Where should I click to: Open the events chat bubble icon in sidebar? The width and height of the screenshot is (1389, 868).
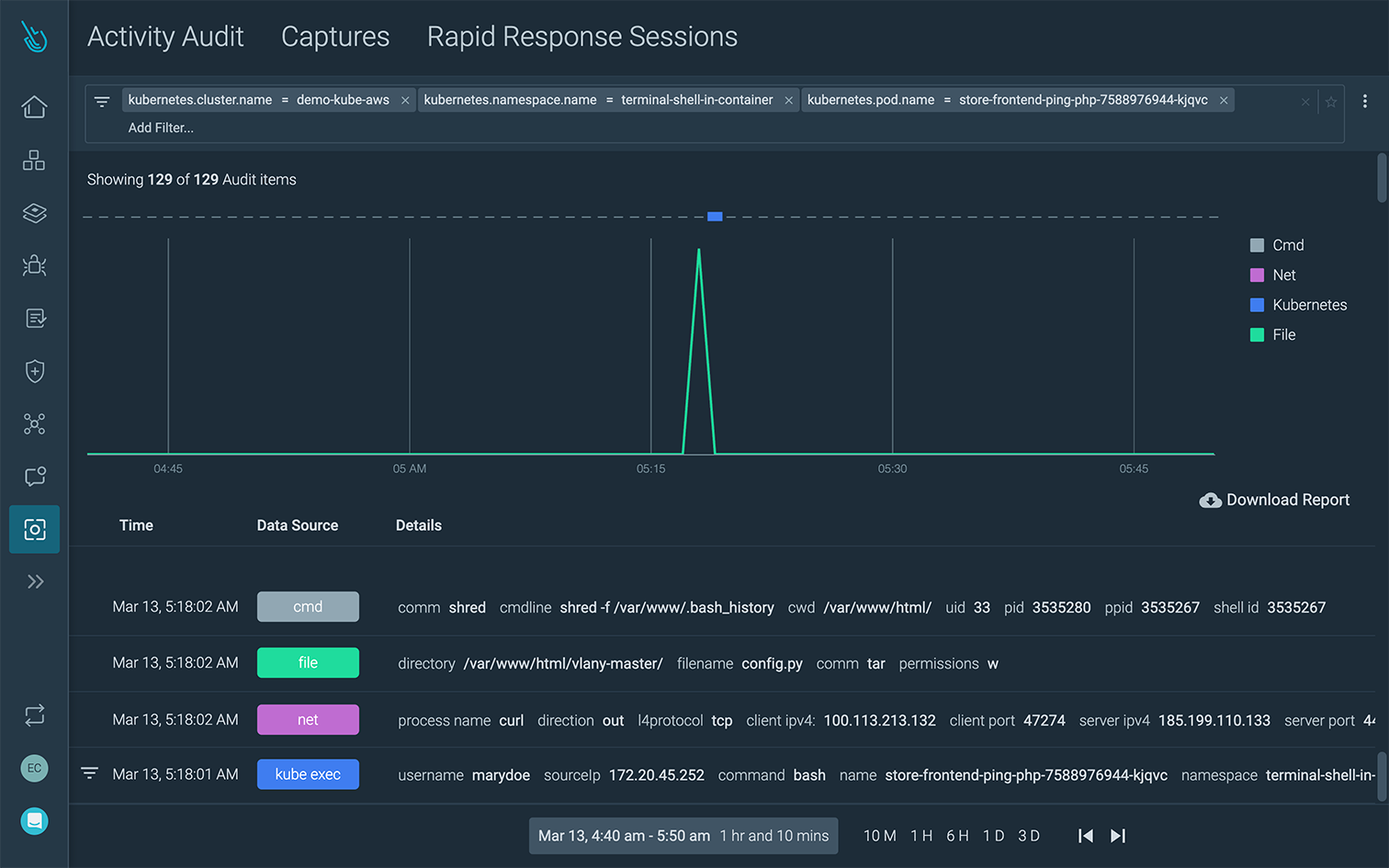pos(35,477)
